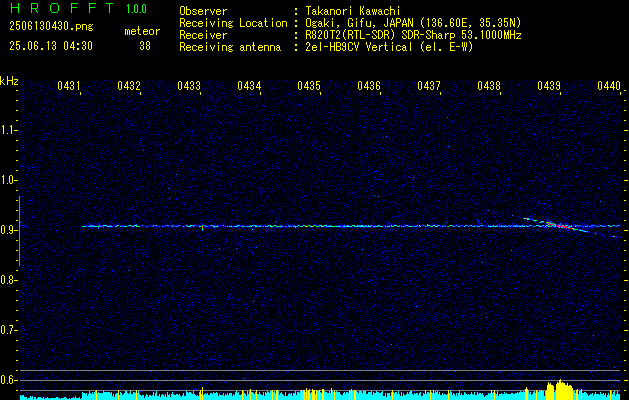629x400 pixels.
Task: Click the 0.9 kHz axis label
Action: pyautogui.click(x=8, y=230)
